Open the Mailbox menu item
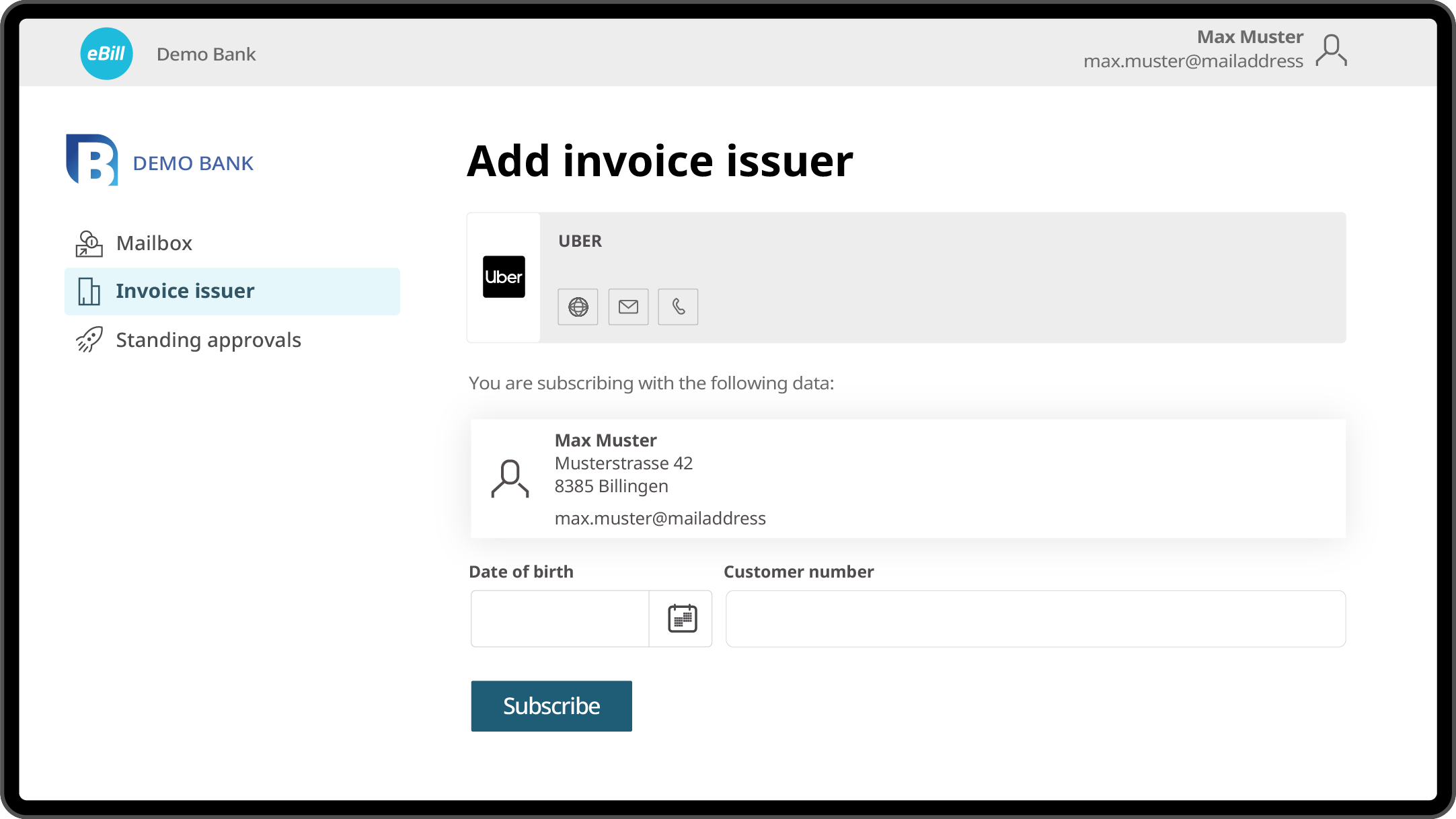1456x819 pixels. point(154,243)
